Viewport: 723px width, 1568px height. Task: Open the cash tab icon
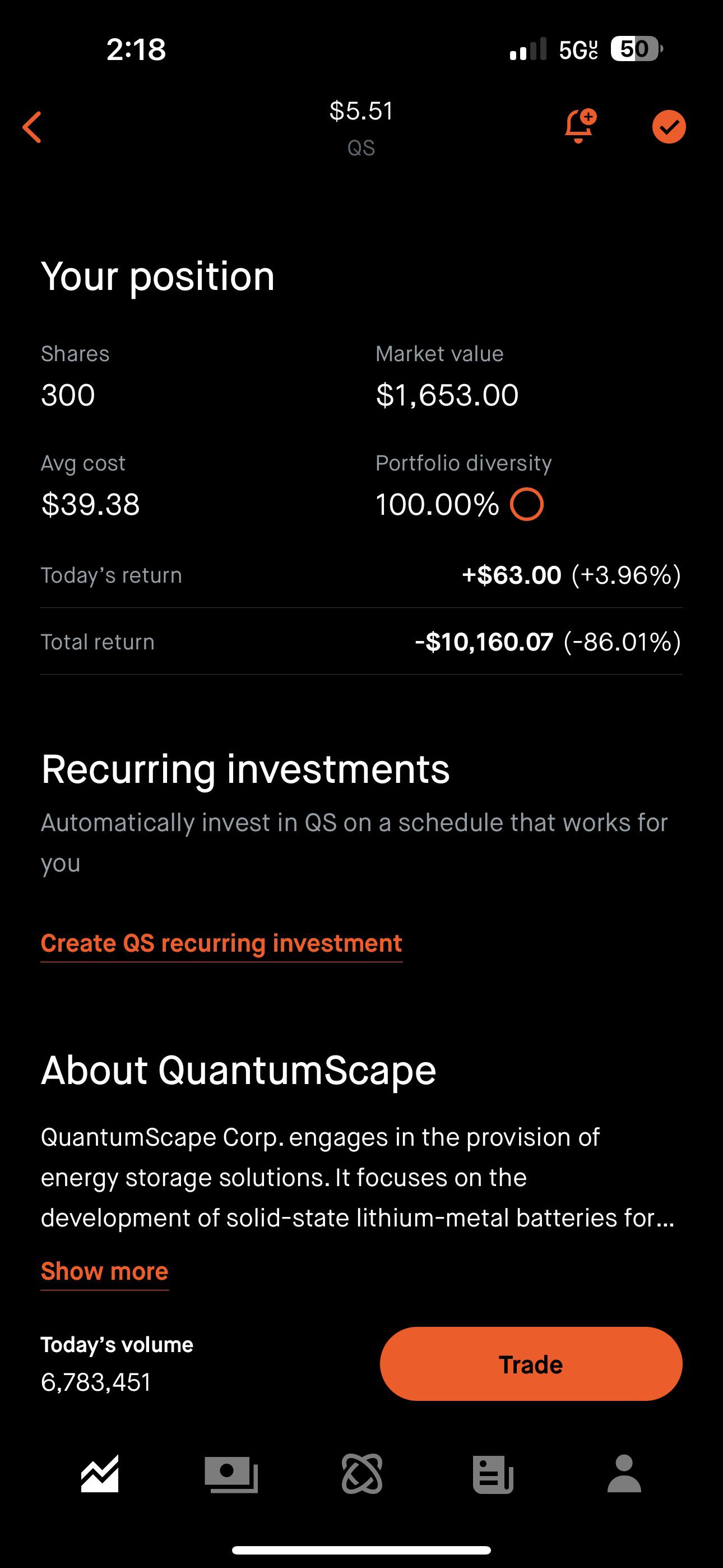click(x=231, y=1474)
